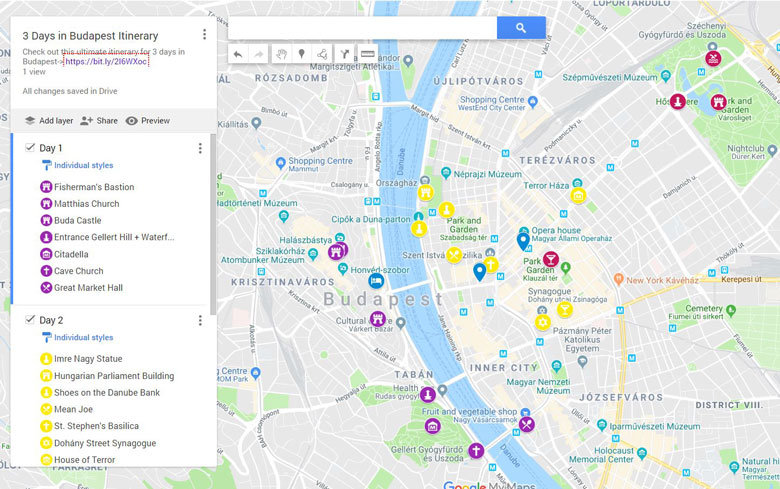Image resolution: width=780 pixels, height=489 pixels.
Task: Click Add layer
Action: 49,120
